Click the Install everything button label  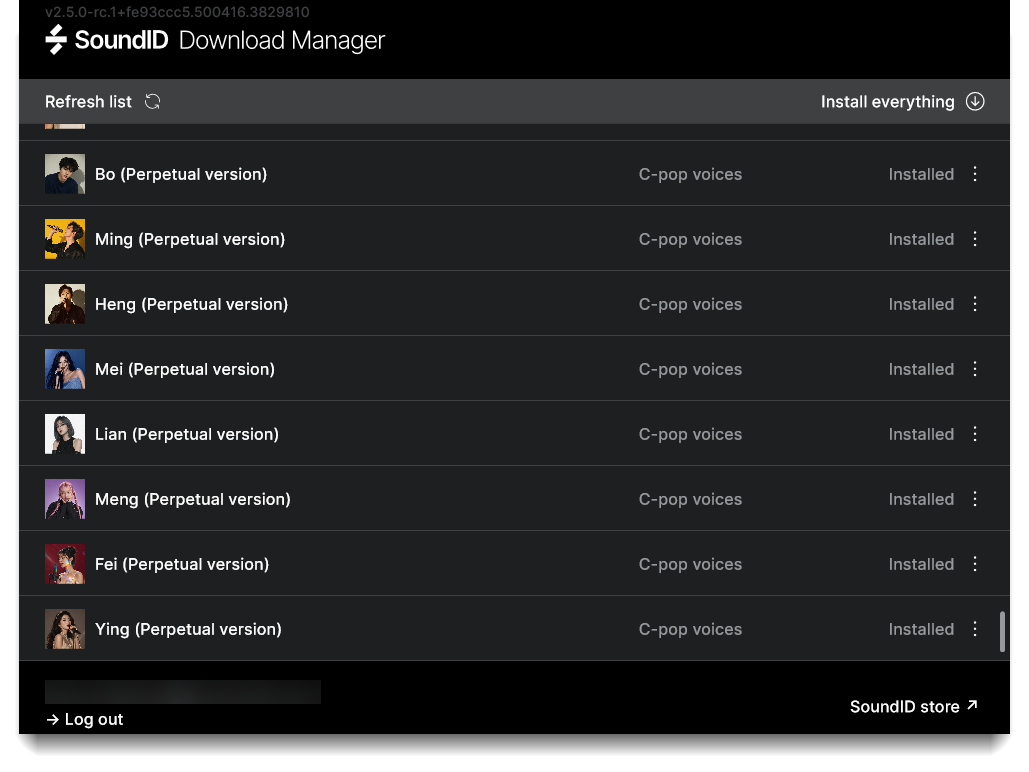click(x=887, y=102)
